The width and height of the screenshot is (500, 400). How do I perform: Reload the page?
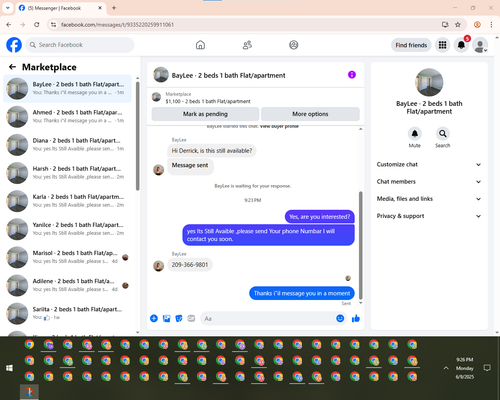(37, 25)
